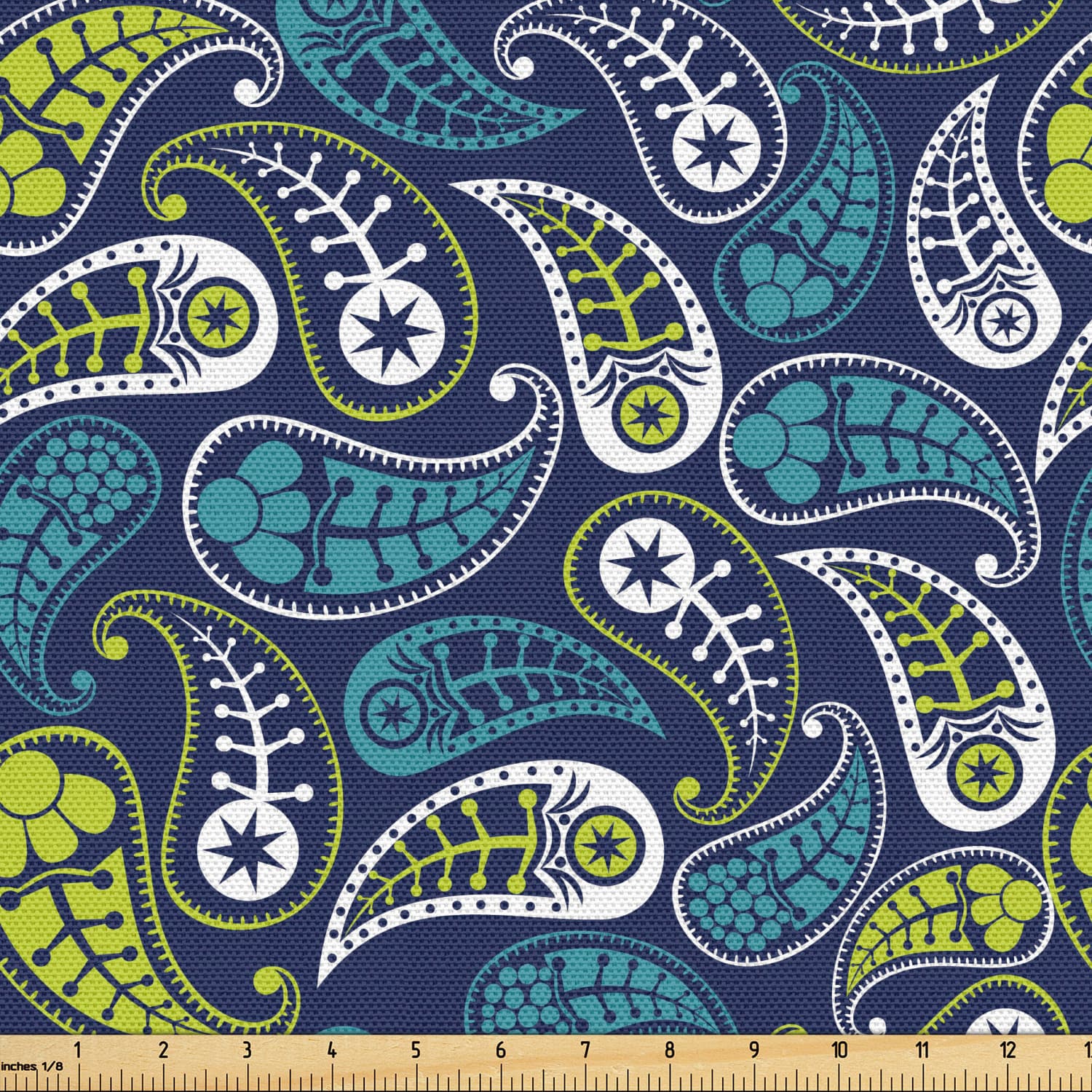This screenshot has height=1092, width=1092.
Task: Click the number 3 on the ruler
Action: click(248, 1050)
